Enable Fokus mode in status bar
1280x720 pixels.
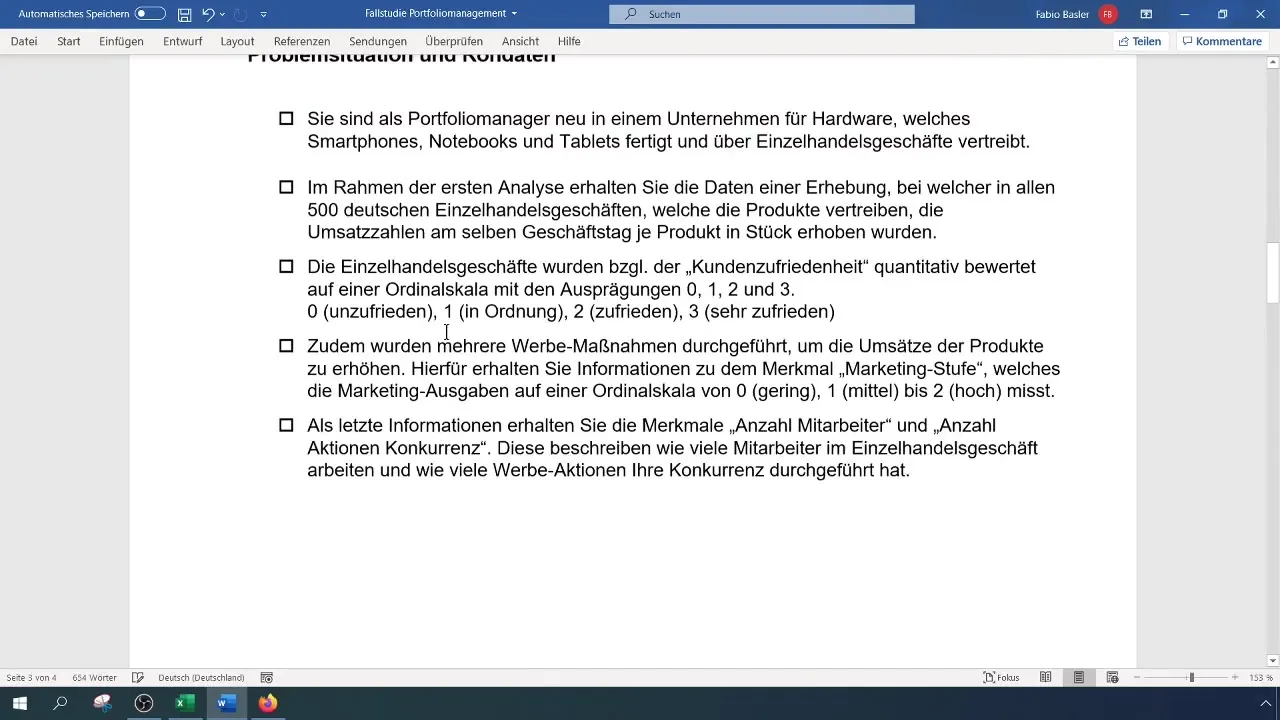tap(1002, 677)
